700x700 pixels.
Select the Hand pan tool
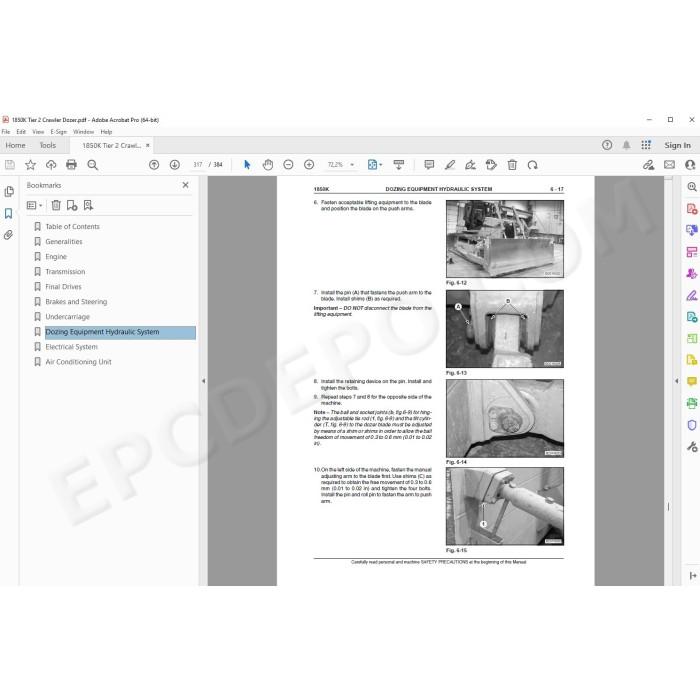(268, 165)
